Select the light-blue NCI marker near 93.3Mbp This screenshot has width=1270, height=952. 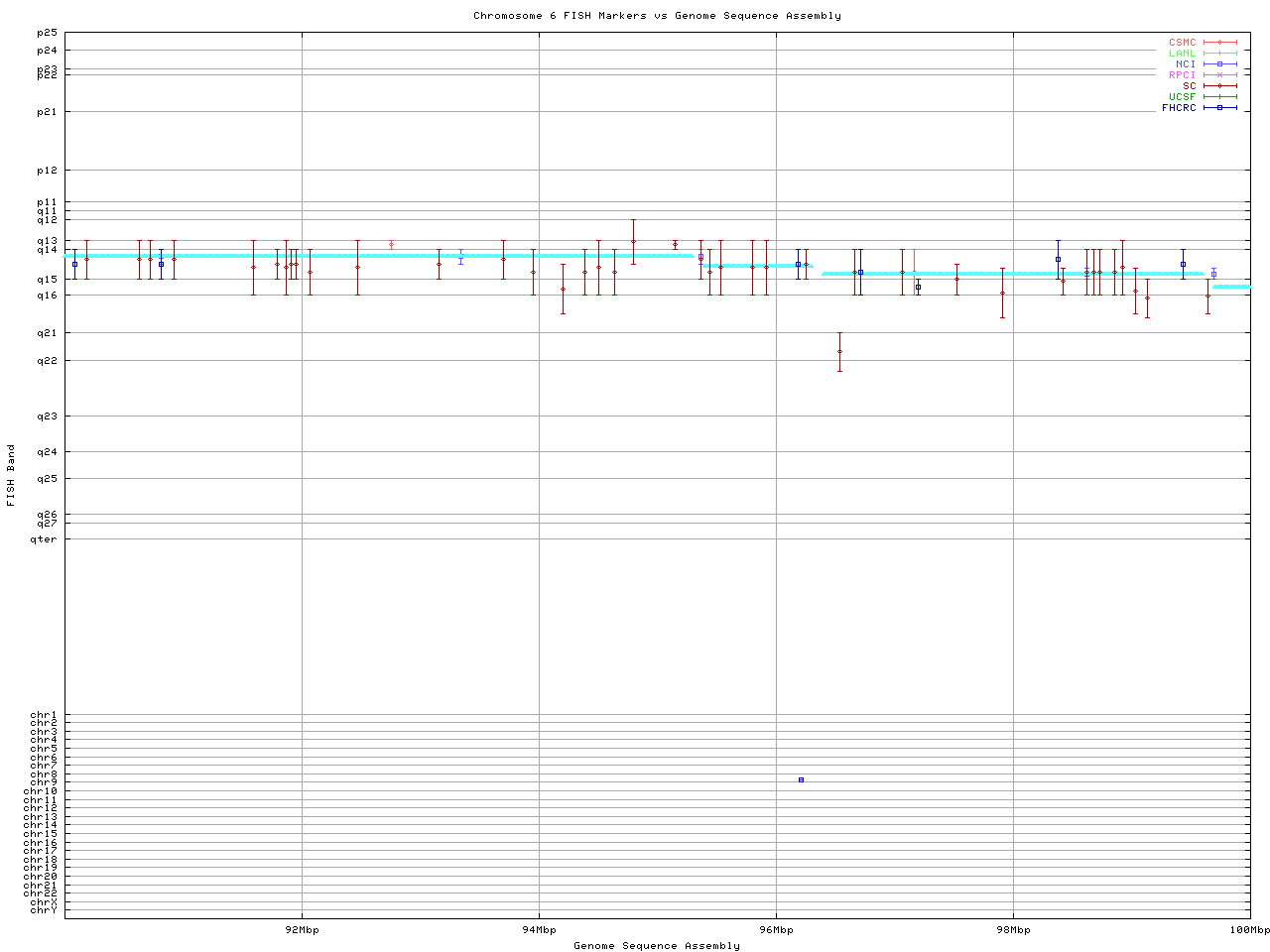tap(460, 257)
